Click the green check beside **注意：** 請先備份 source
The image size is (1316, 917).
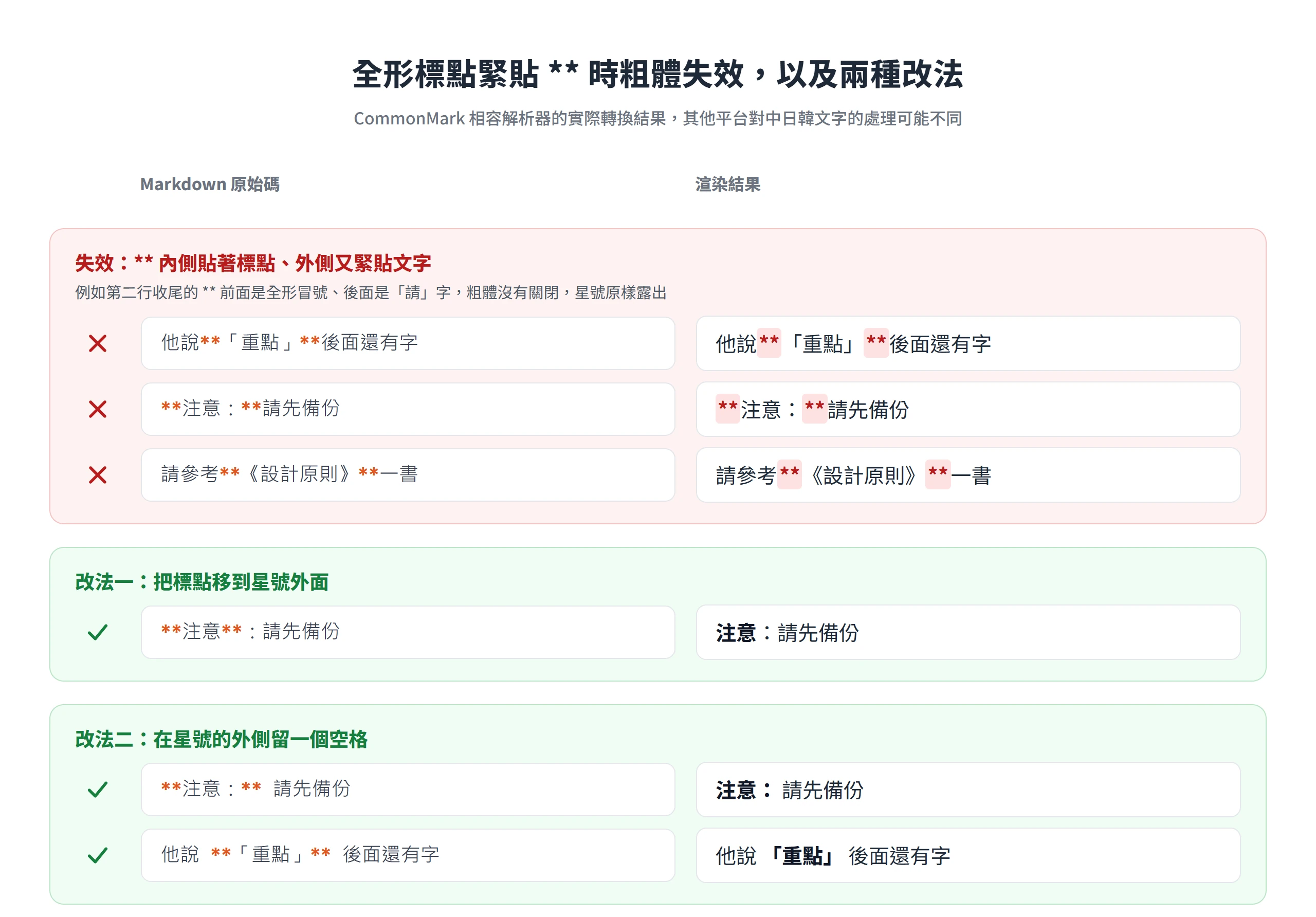[x=98, y=790]
